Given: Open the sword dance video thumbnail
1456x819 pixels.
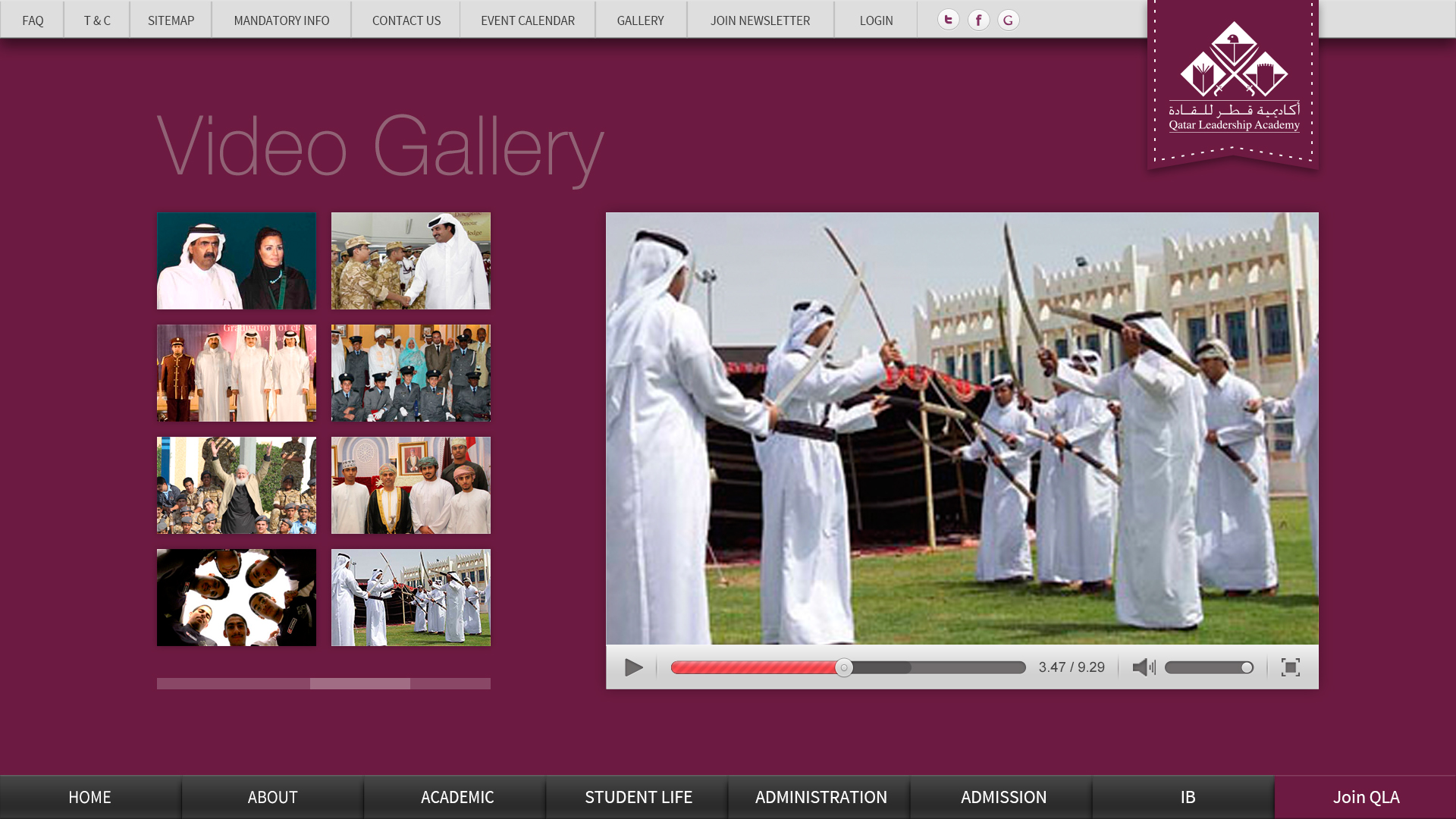Looking at the screenshot, I should [x=410, y=598].
